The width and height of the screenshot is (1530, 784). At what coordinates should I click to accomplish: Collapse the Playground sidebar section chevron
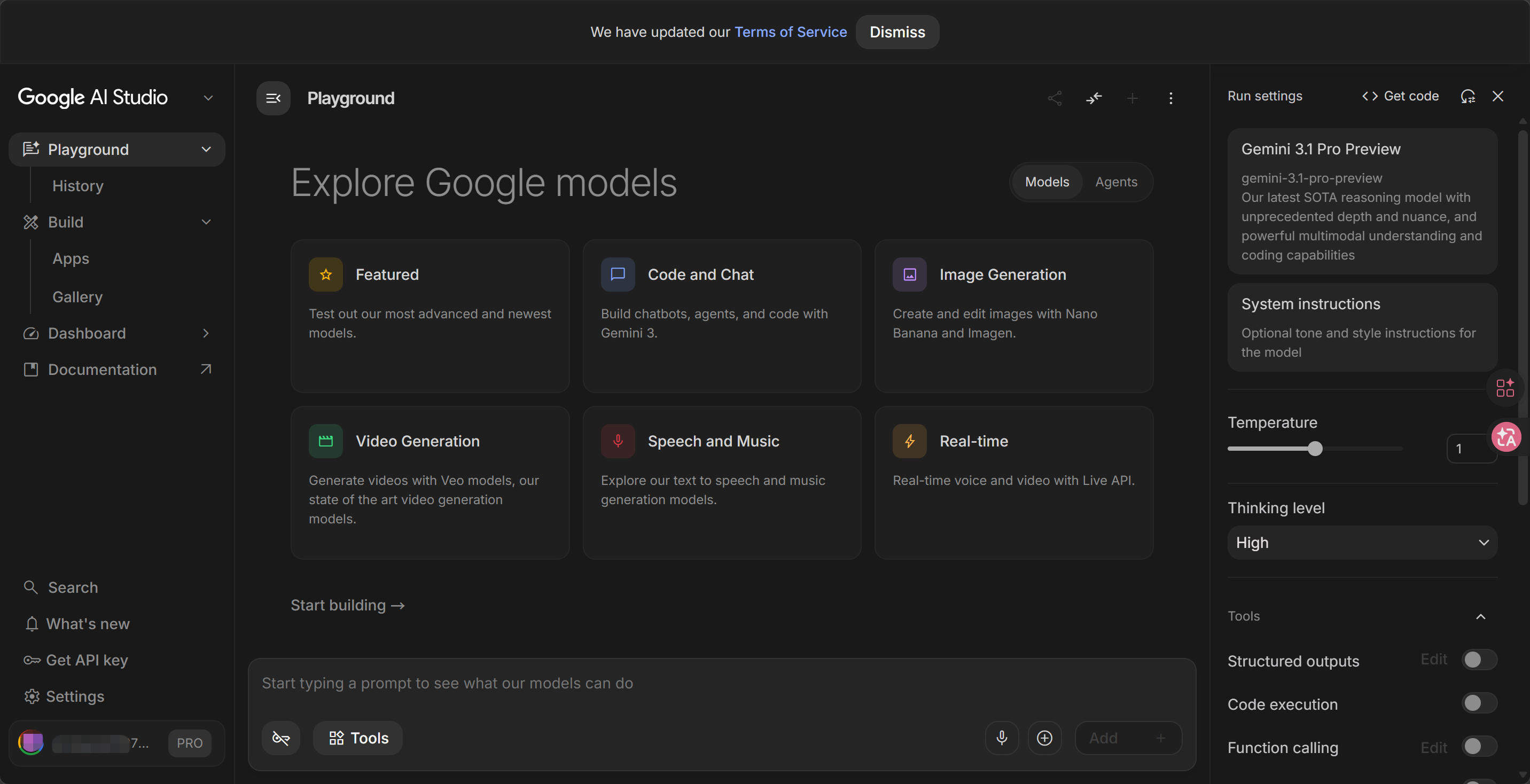pos(206,149)
